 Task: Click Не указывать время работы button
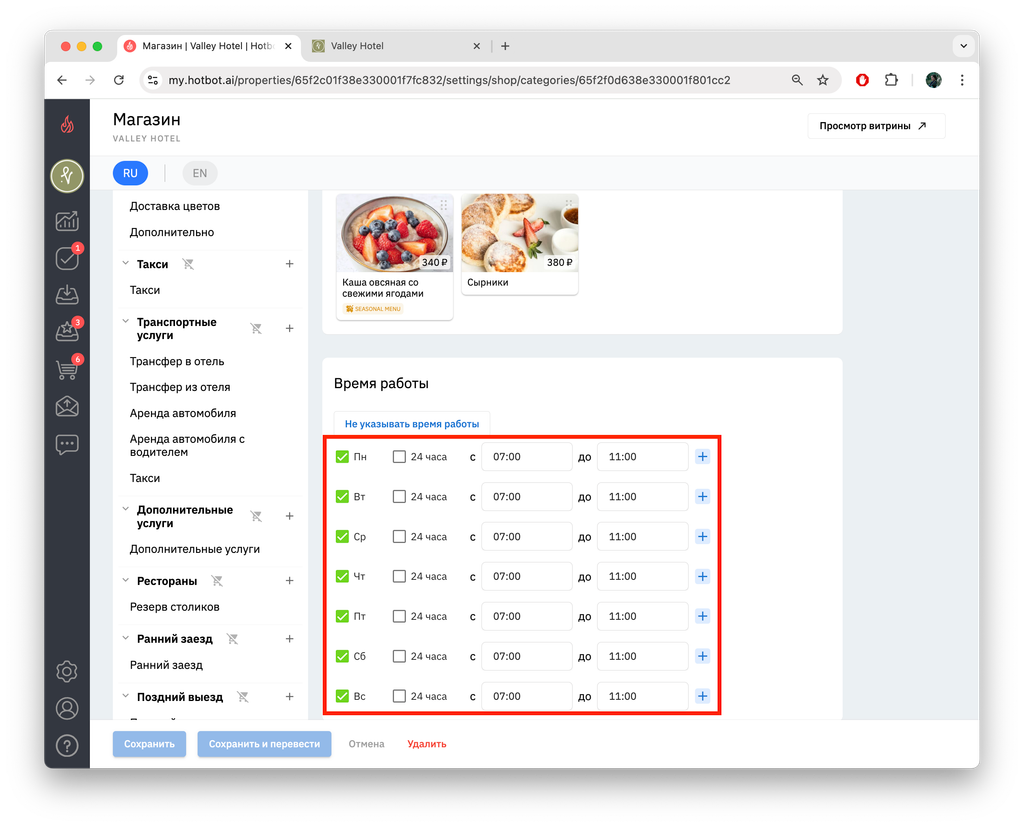pos(412,424)
